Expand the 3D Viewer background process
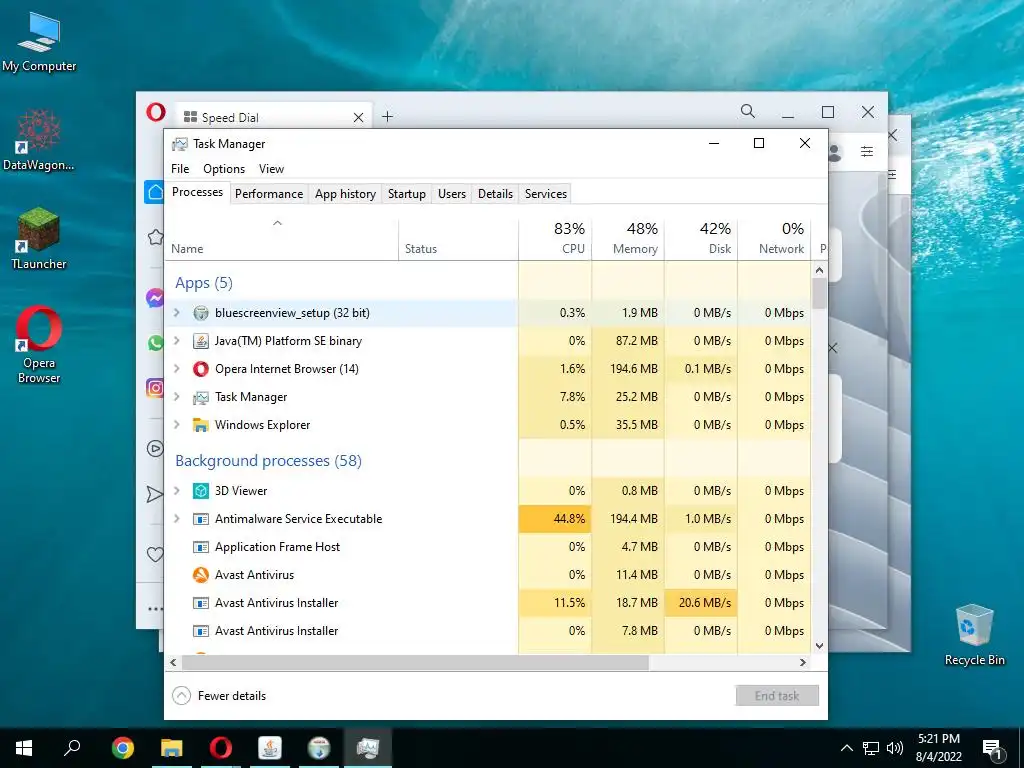Viewport: 1024px width, 768px height. click(176, 491)
